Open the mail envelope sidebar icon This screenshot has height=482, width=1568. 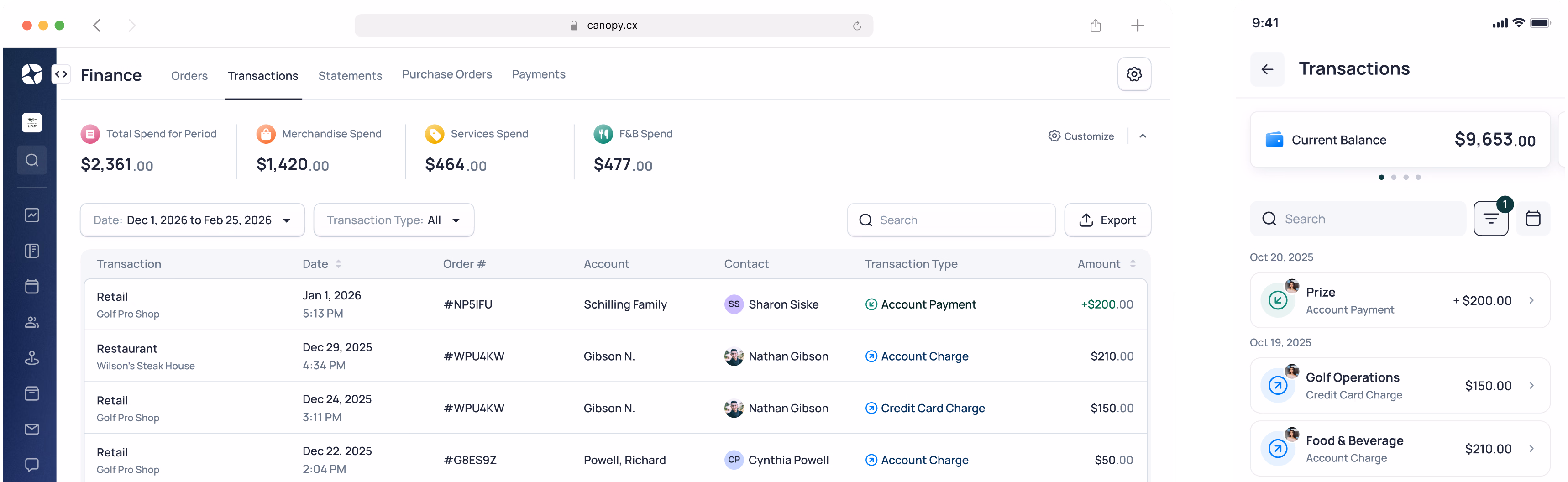pyautogui.click(x=31, y=429)
